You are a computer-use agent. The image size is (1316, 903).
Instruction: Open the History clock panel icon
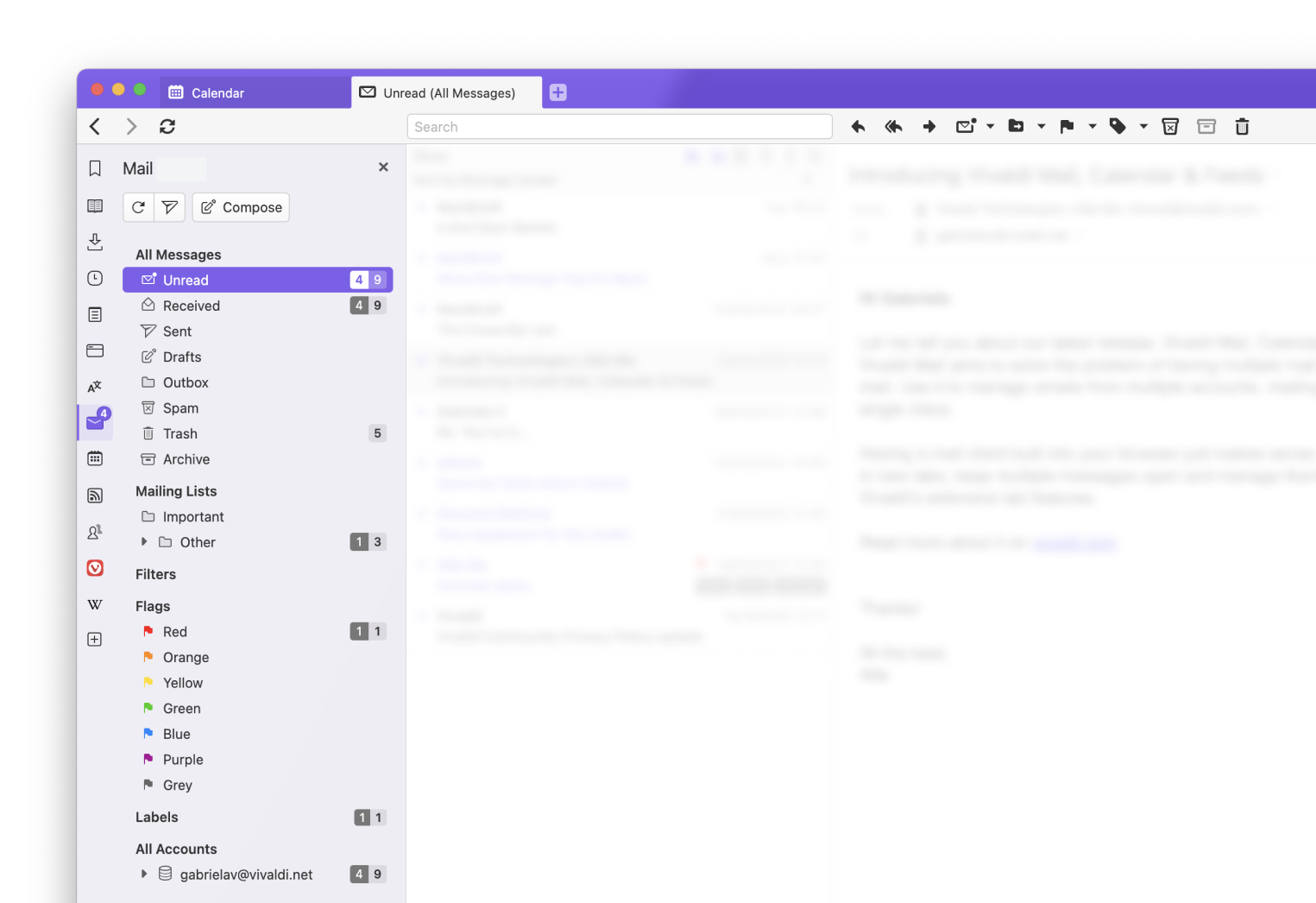click(x=95, y=278)
